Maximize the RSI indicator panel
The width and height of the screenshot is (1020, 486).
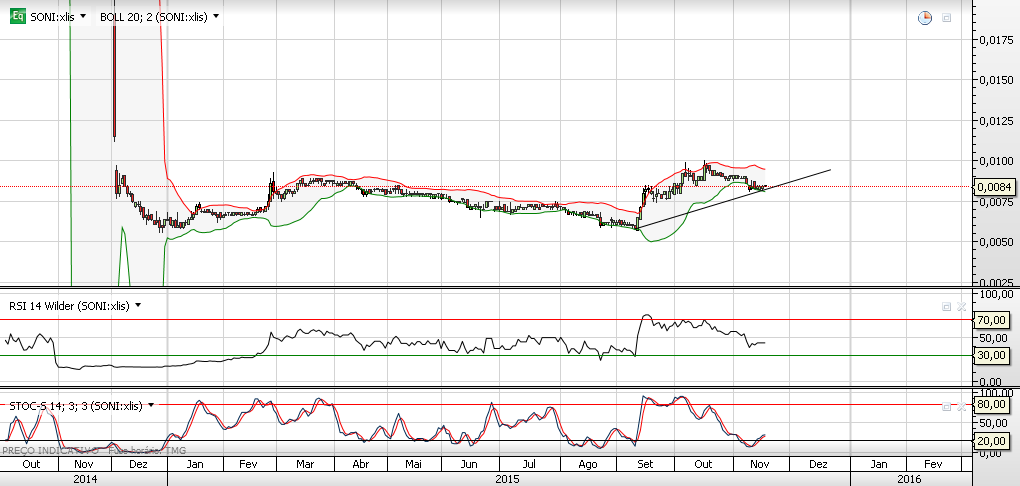946,306
